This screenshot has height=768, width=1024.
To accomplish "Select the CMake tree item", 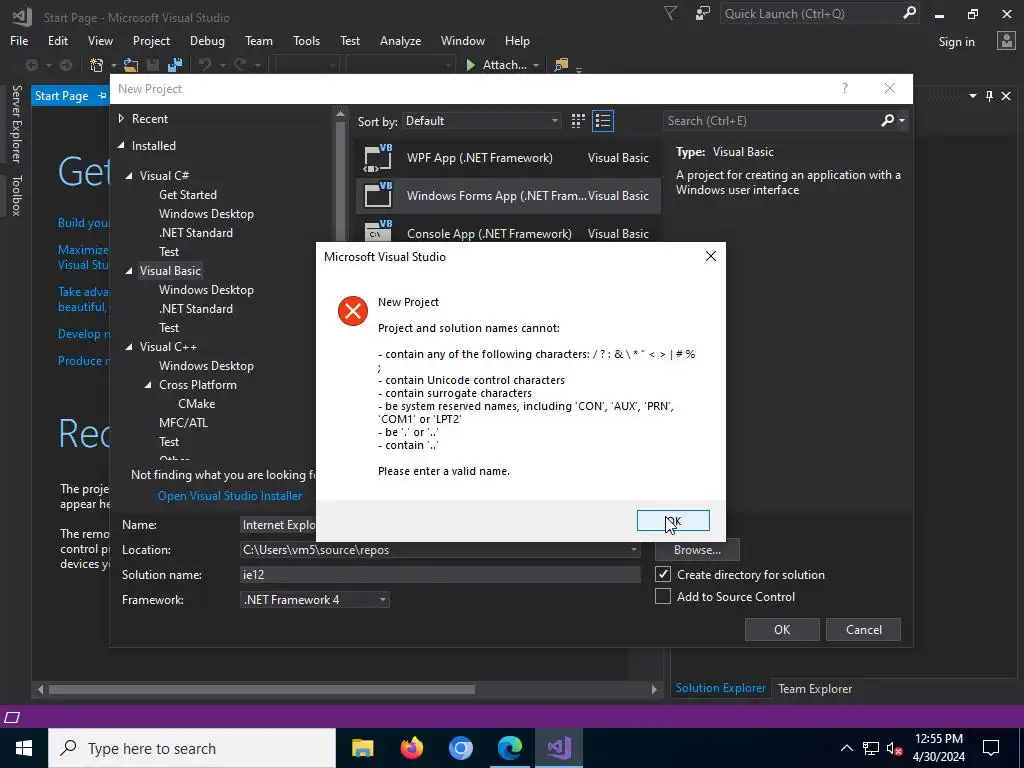I will [x=197, y=404].
